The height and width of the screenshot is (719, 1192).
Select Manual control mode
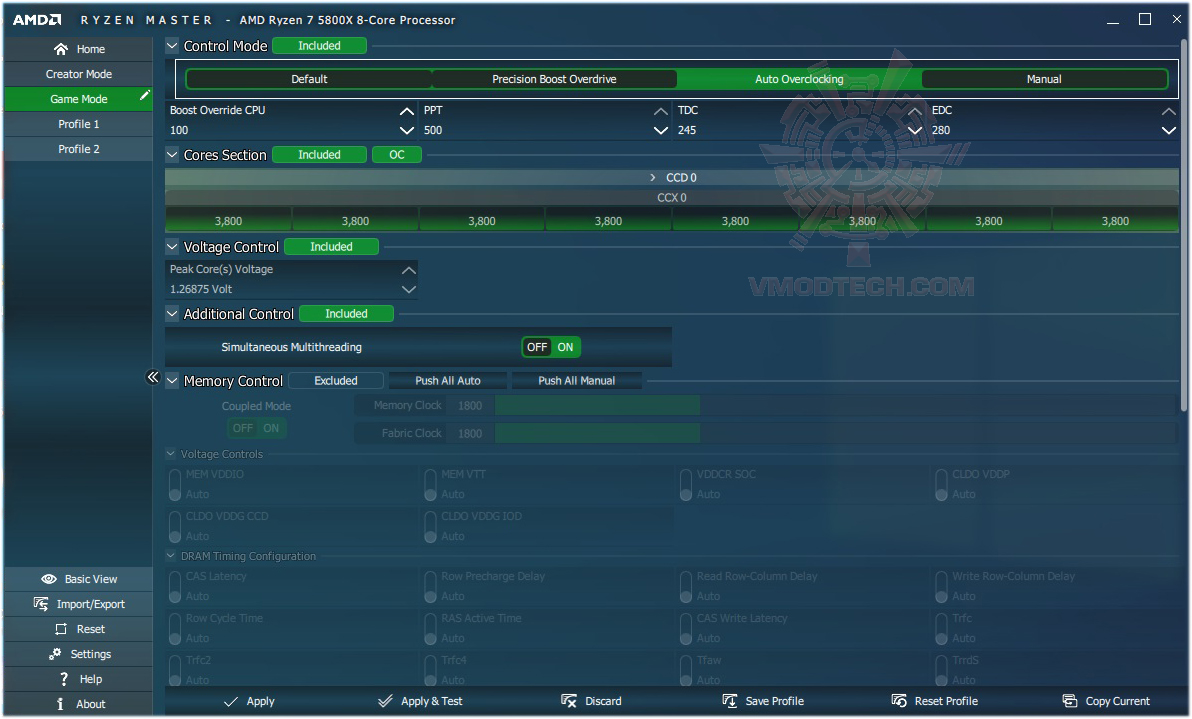(x=1044, y=79)
